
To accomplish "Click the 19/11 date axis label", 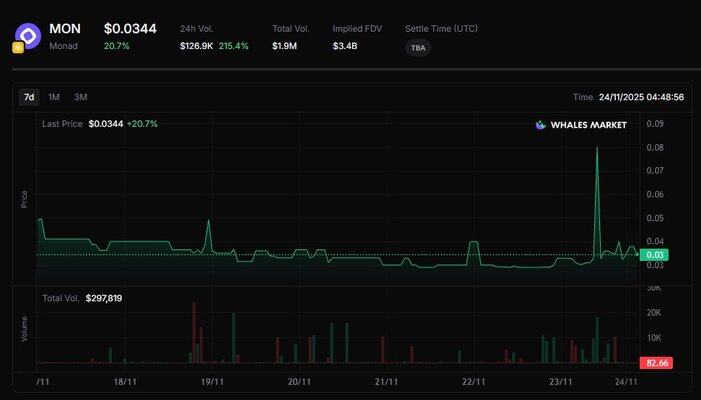I will coord(212,382).
